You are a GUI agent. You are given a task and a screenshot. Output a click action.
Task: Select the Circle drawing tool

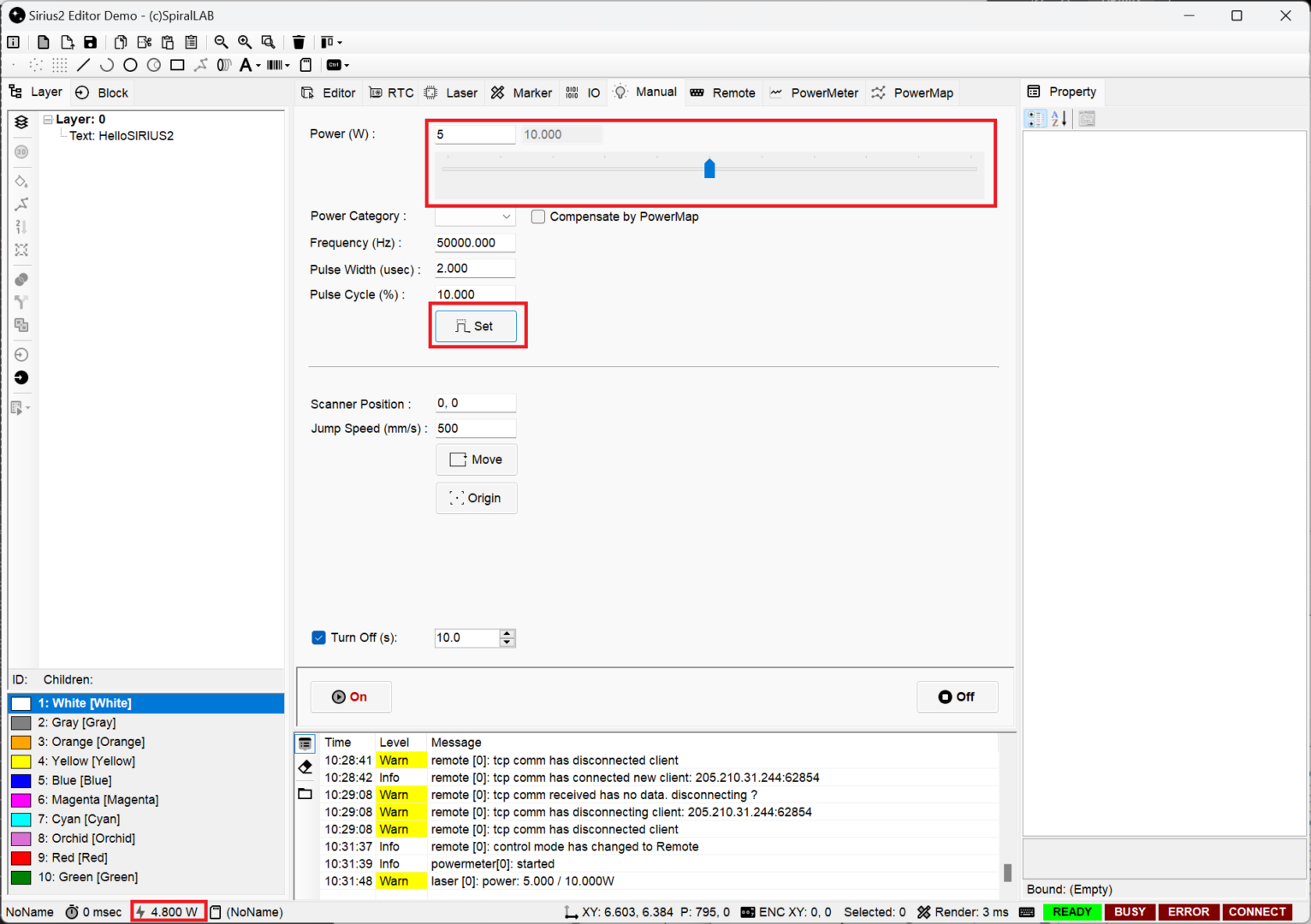point(130,65)
